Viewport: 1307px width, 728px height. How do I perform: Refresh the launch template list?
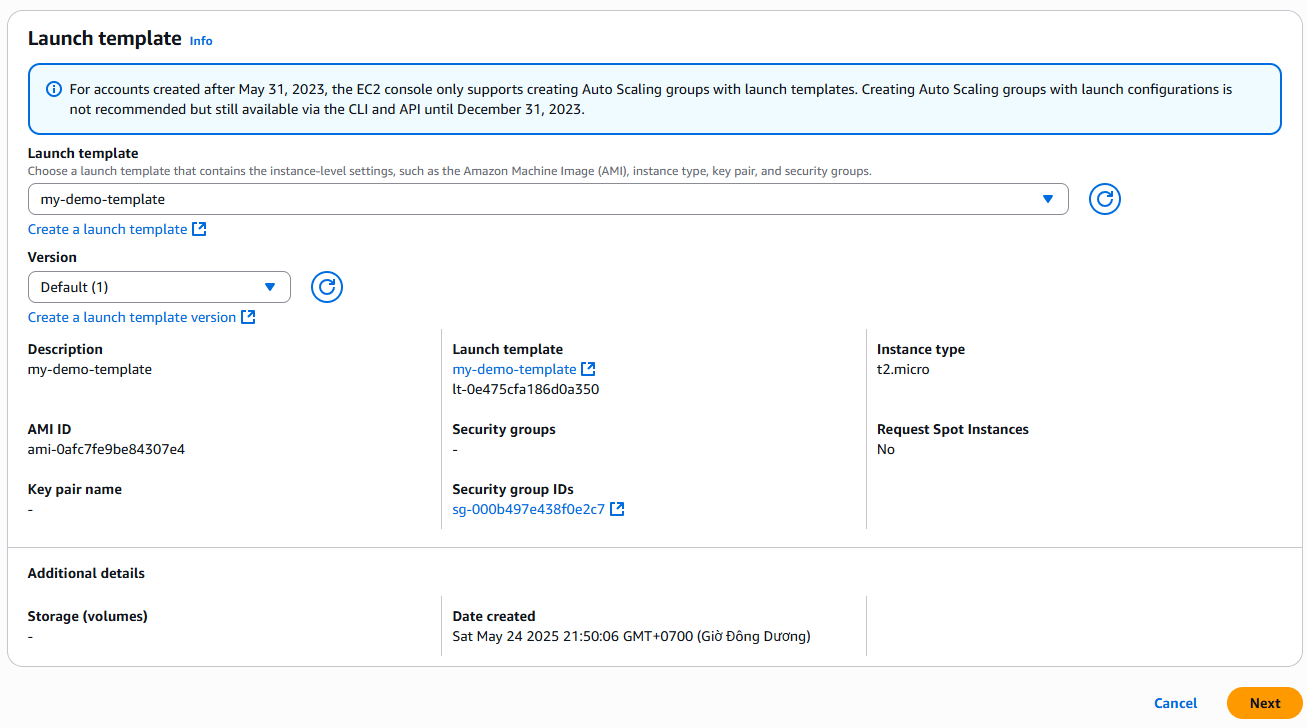1104,199
